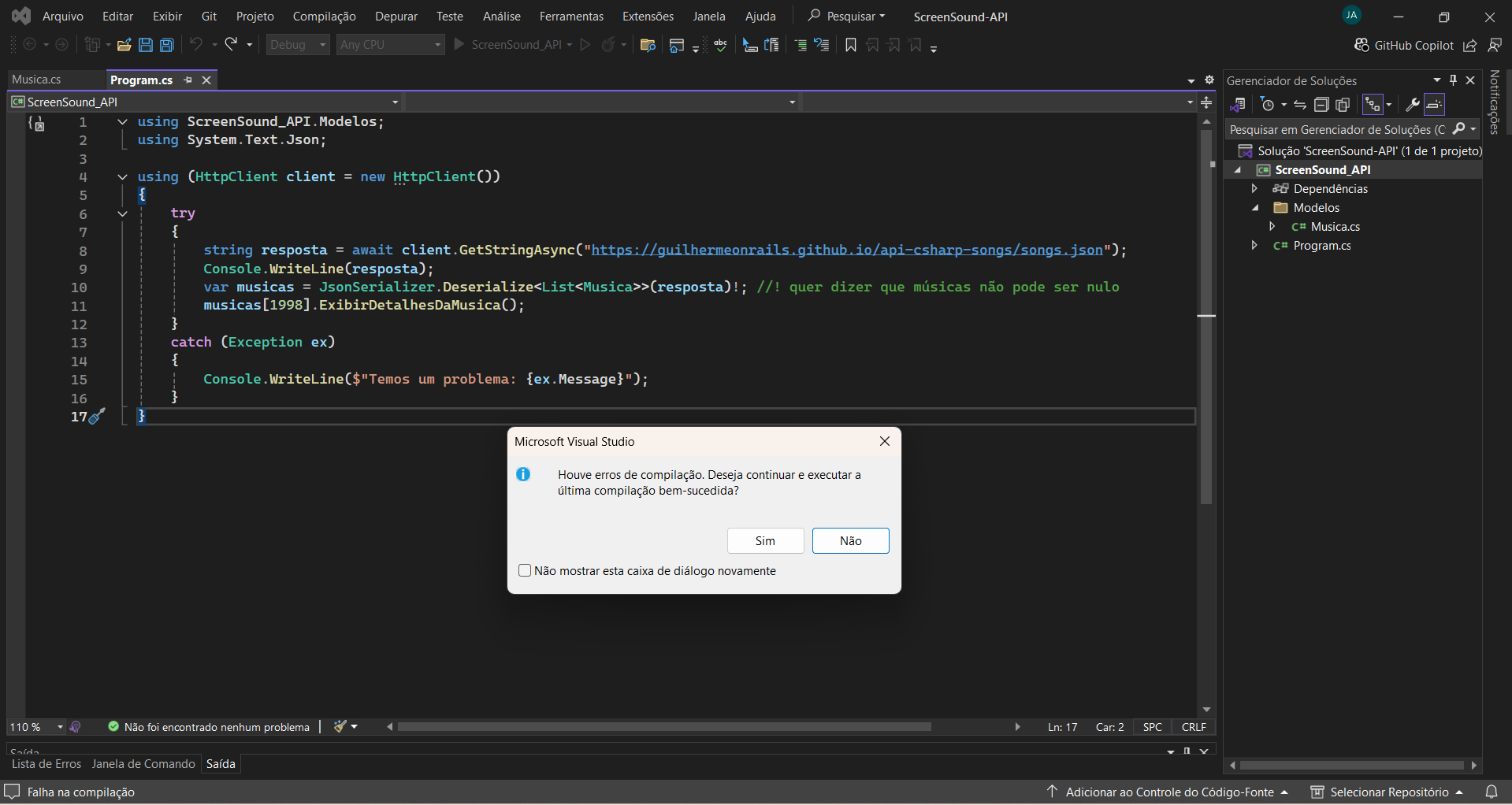Open the Extensões menu

[648, 16]
